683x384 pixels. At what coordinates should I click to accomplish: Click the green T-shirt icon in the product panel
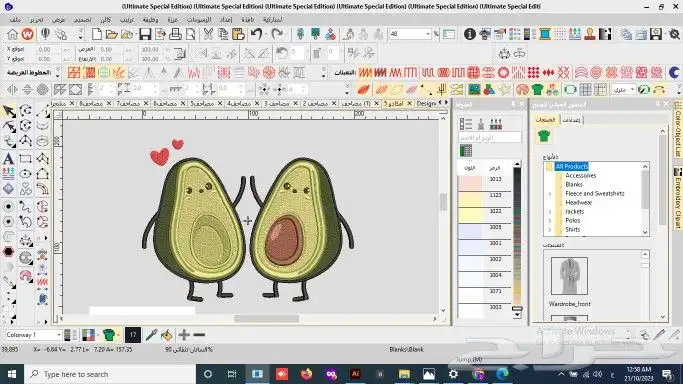(x=544, y=136)
